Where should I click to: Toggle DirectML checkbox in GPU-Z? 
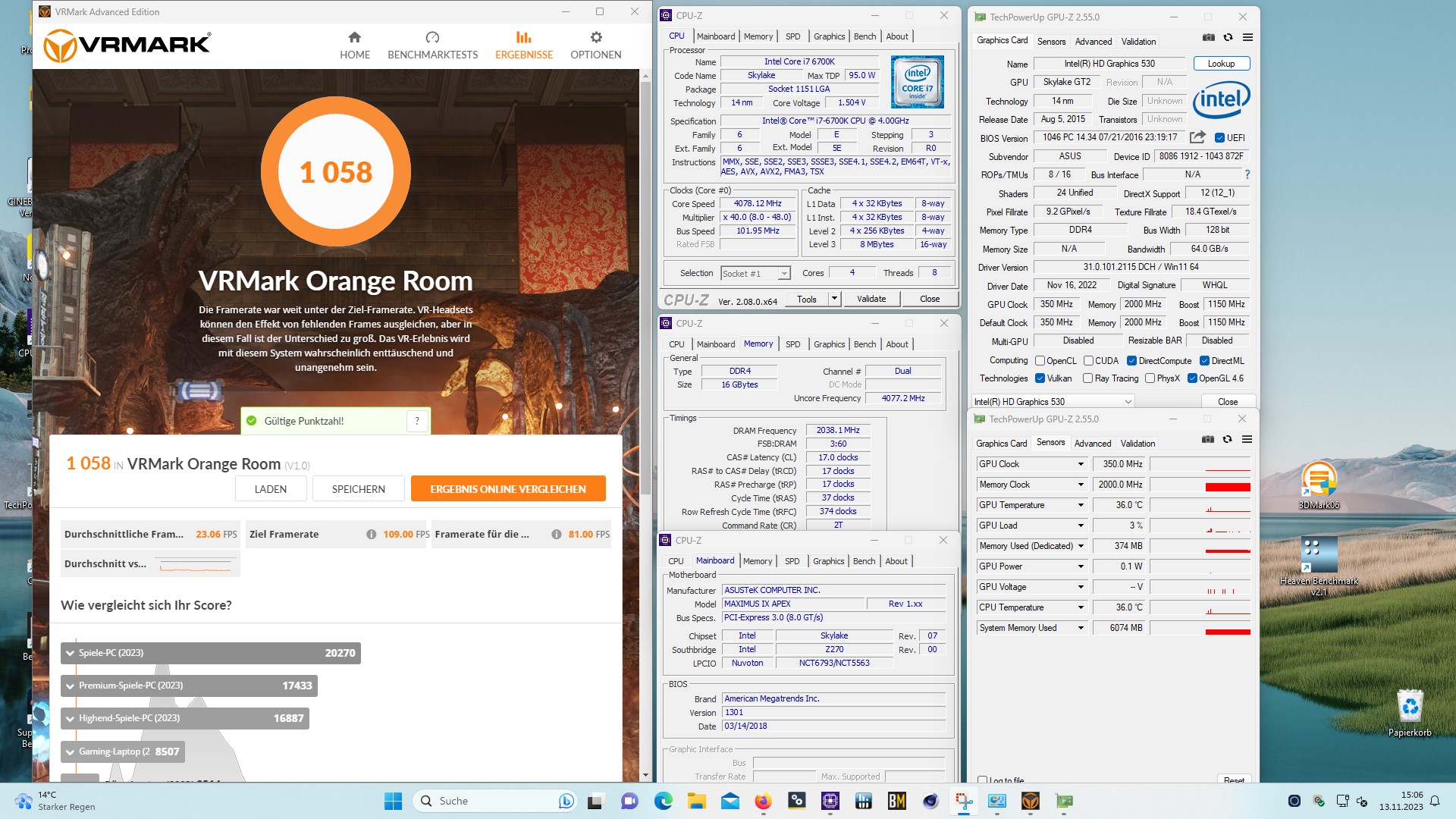[x=1204, y=361]
